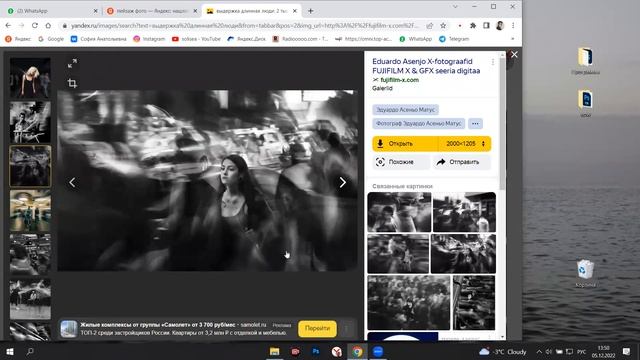The height and width of the screenshot is (360, 640).
Task: Click the browser home icon
Action: point(48,25)
